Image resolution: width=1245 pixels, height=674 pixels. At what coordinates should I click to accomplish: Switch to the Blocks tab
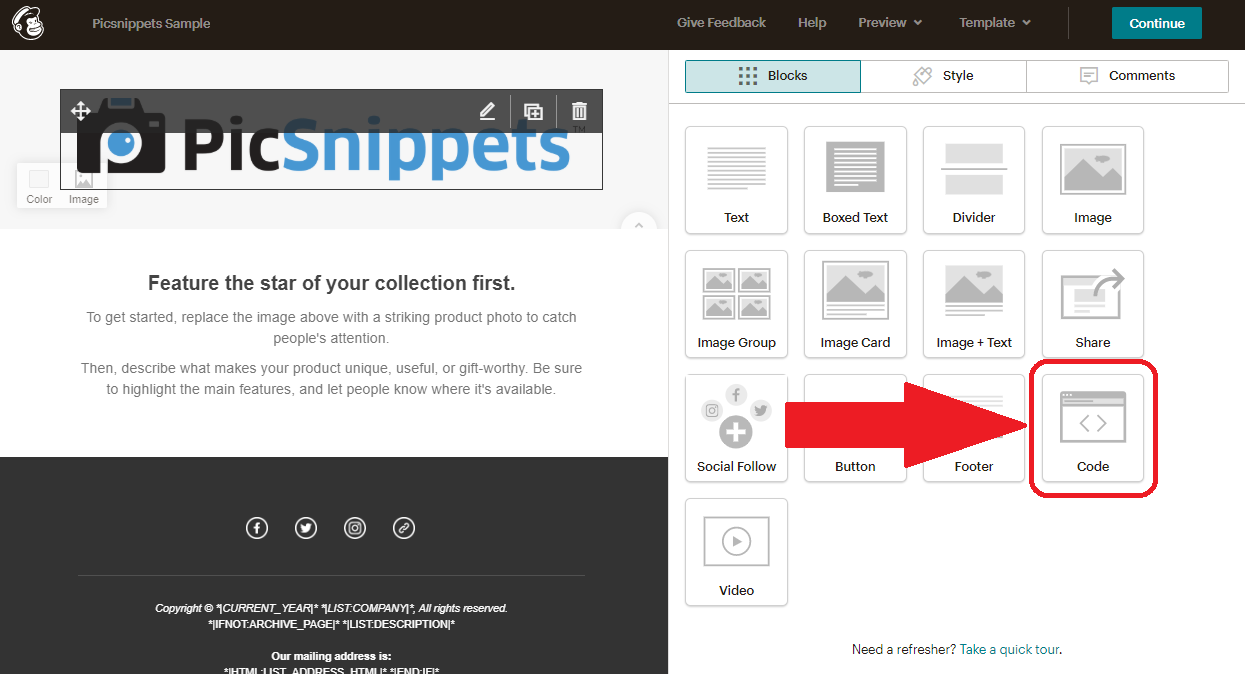(x=772, y=76)
